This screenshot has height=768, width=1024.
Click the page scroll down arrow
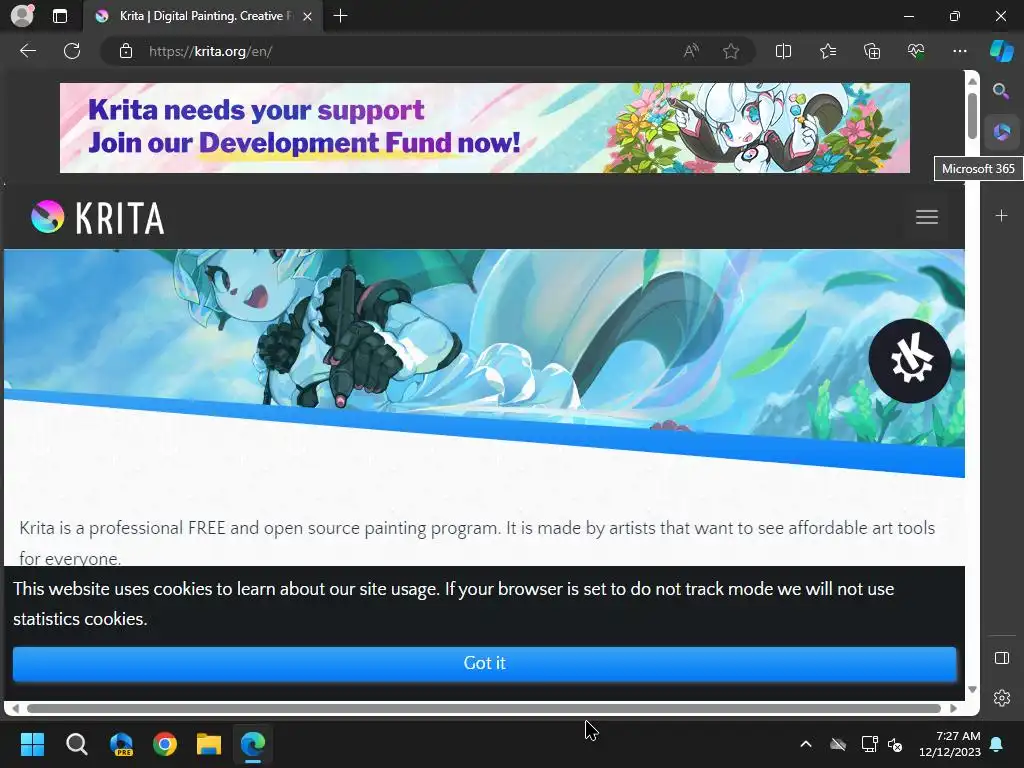[x=972, y=690]
